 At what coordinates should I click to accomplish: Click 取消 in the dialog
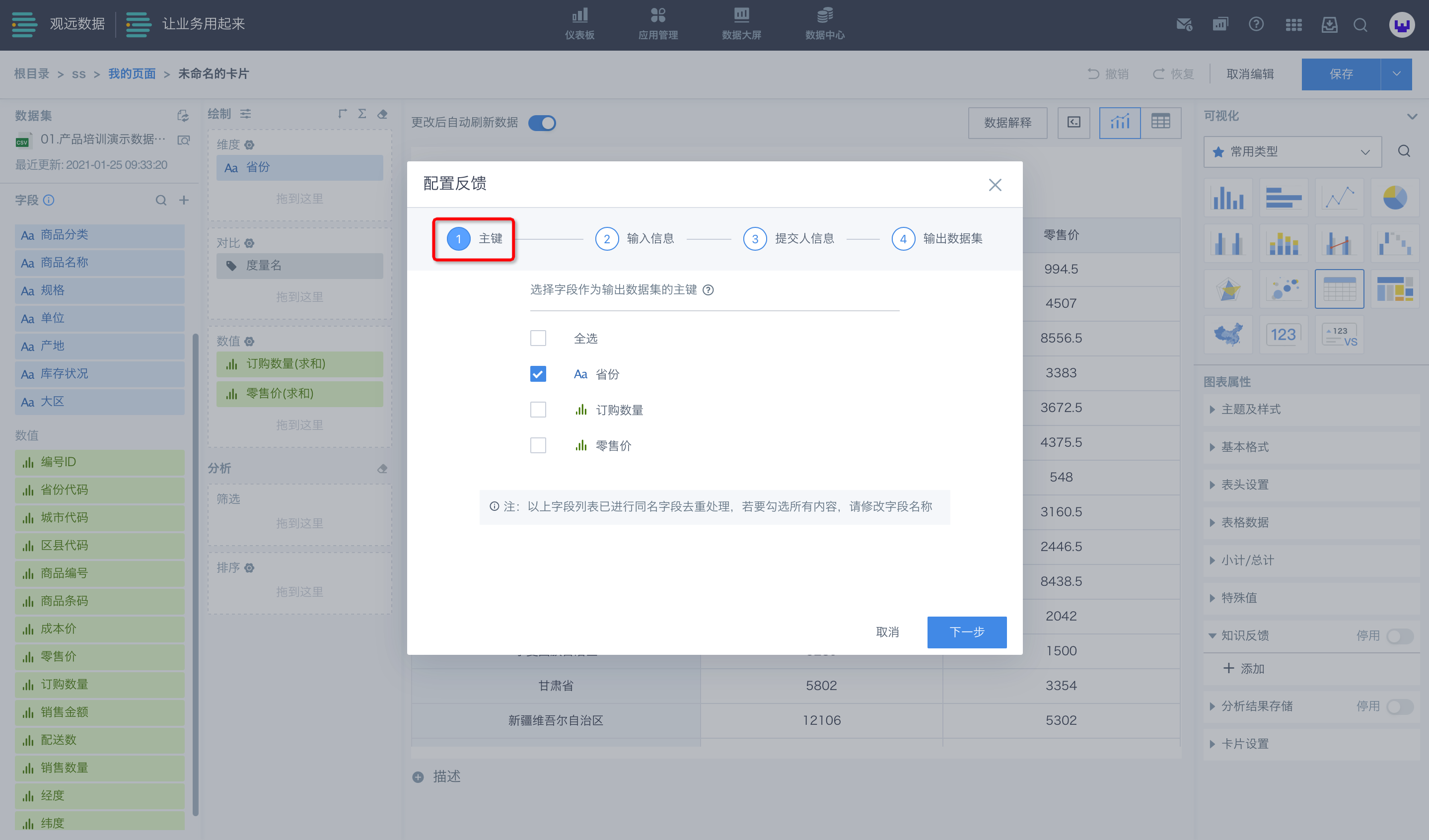(887, 632)
